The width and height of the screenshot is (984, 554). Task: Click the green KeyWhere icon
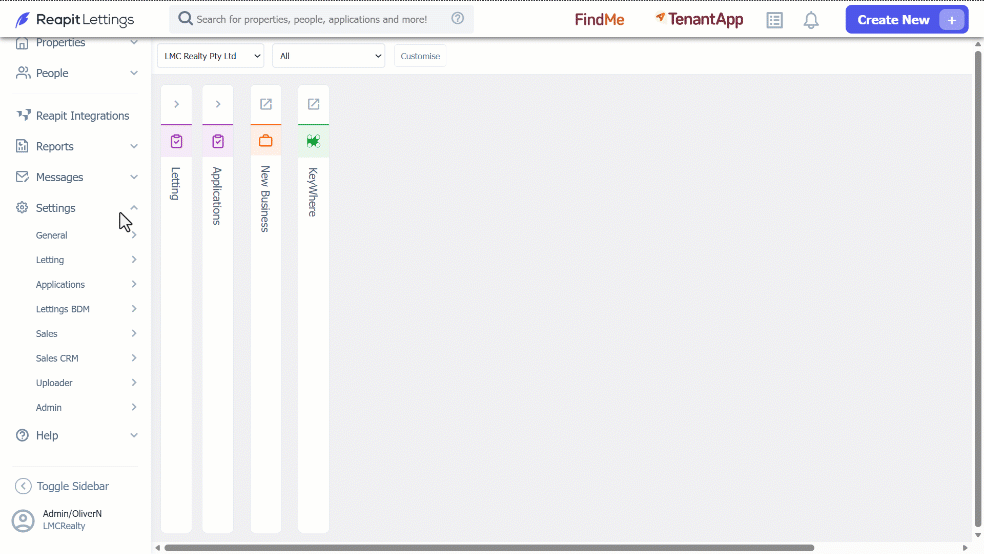(x=313, y=141)
